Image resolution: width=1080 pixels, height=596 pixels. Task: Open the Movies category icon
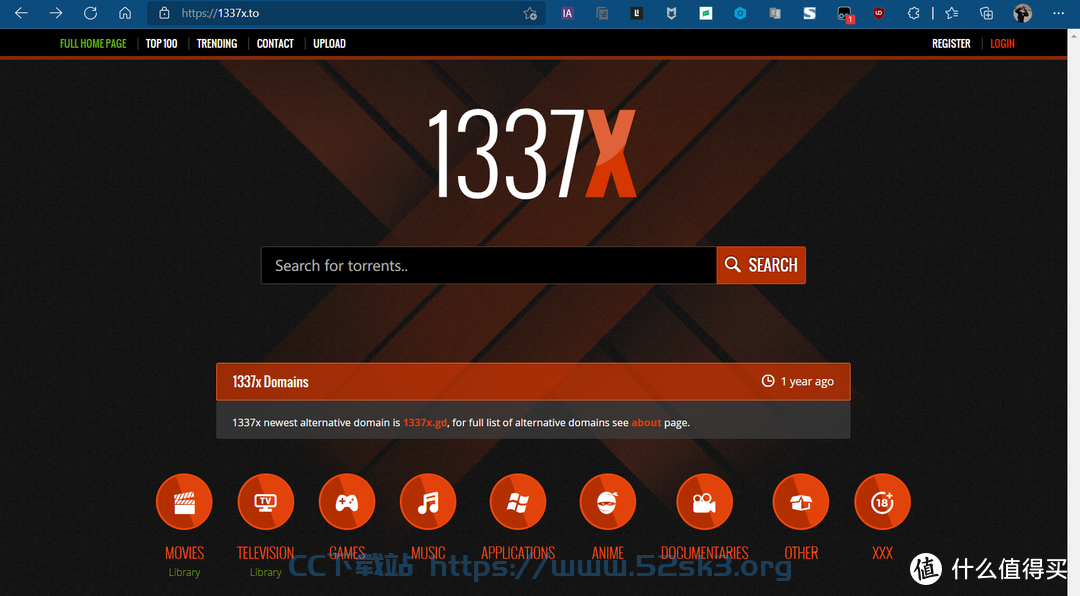click(x=184, y=502)
